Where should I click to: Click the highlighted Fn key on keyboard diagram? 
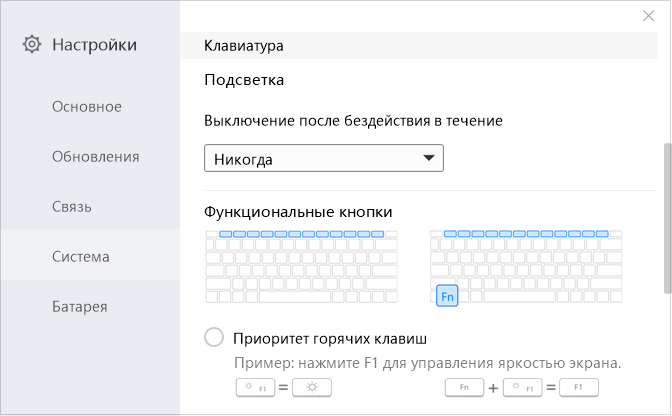(x=447, y=296)
